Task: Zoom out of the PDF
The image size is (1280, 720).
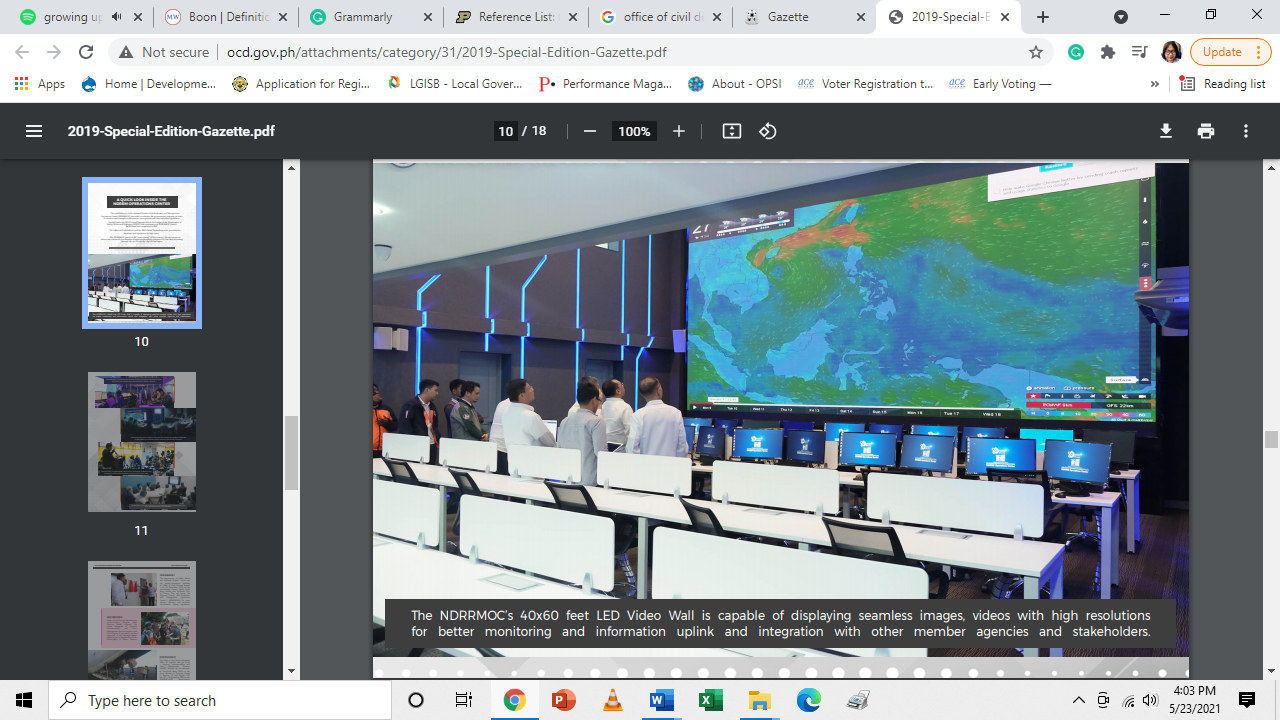Action: coord(590,131)
